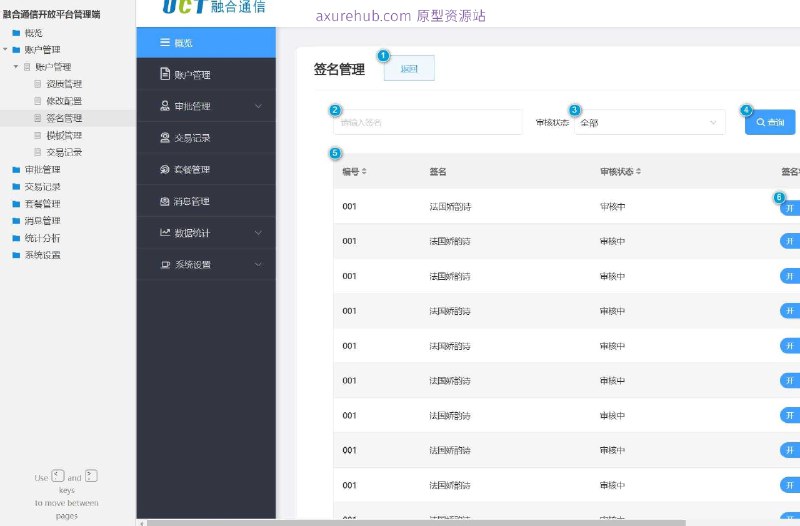
Task: Click the horizontal scrollbar at page bottom
Action: click(416, 523)
